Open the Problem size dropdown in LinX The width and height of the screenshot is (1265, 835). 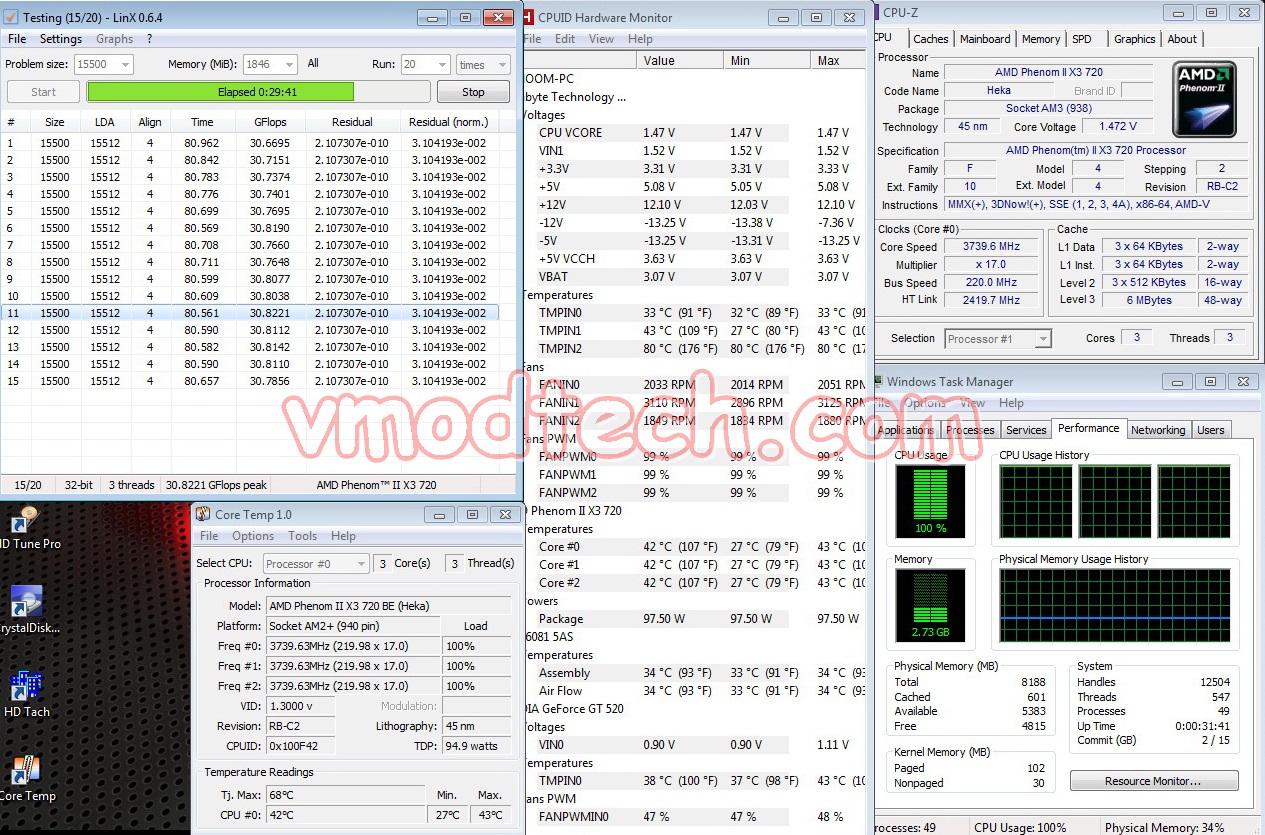click(x=103, y=64)
